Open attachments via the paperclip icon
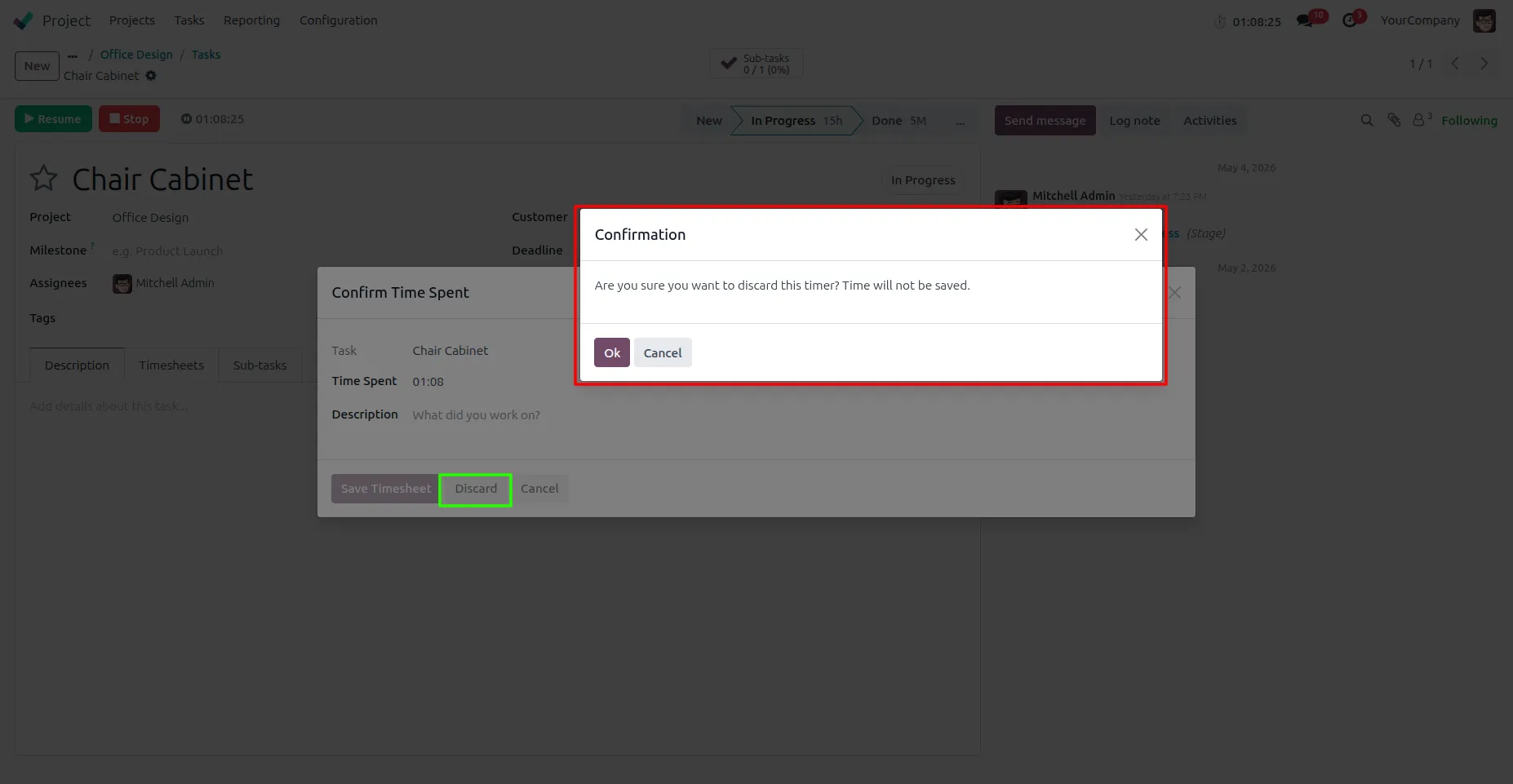The width and height of the screenshot is (1513, 784). tap(1394, 121)
